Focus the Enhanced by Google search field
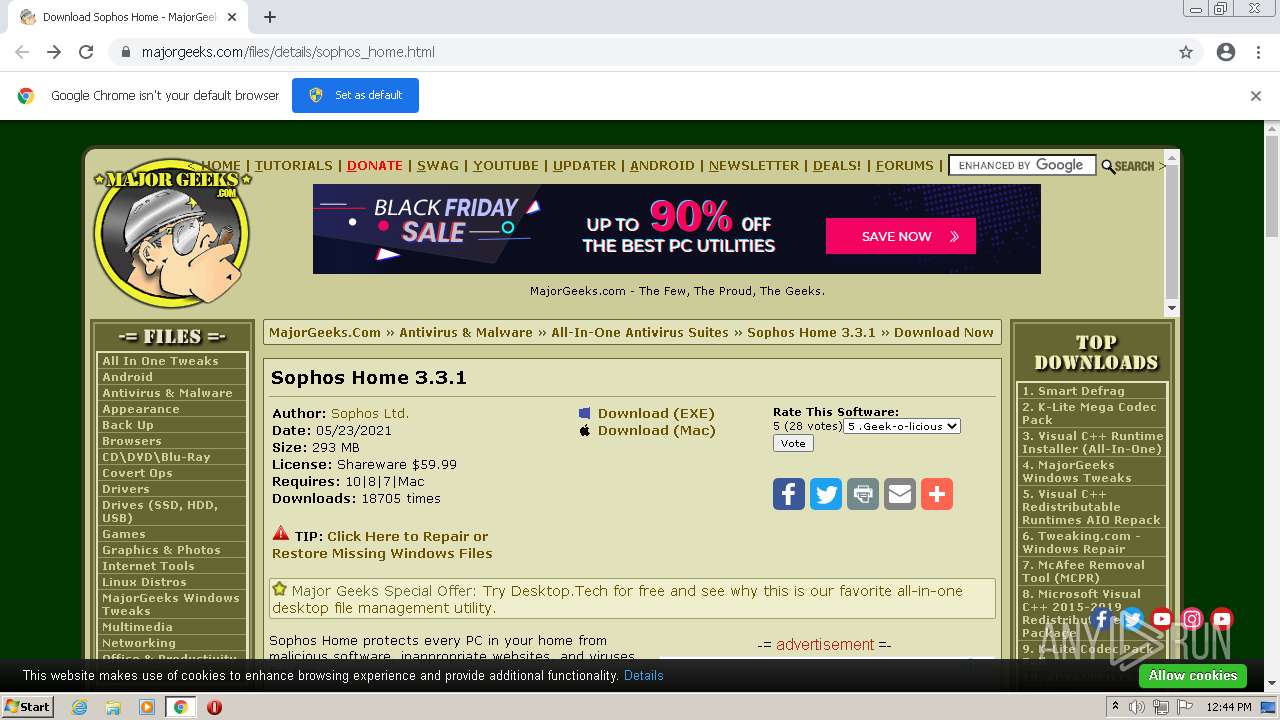Image resolution: width=1280 pixels, height=720 pixels. click(x=1021, y=166)
